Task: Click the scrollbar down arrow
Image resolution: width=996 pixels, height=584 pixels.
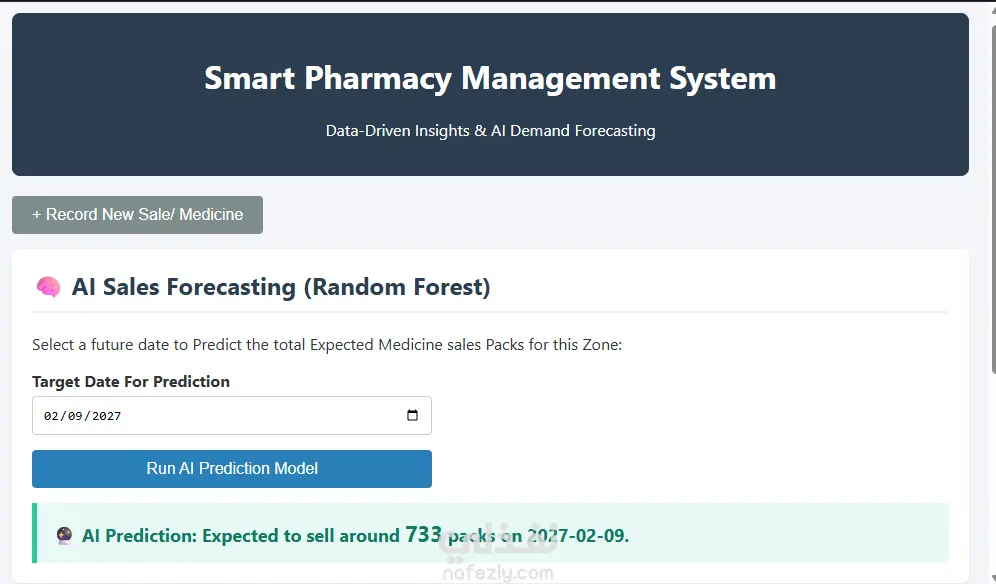Action: coord(993,578)
